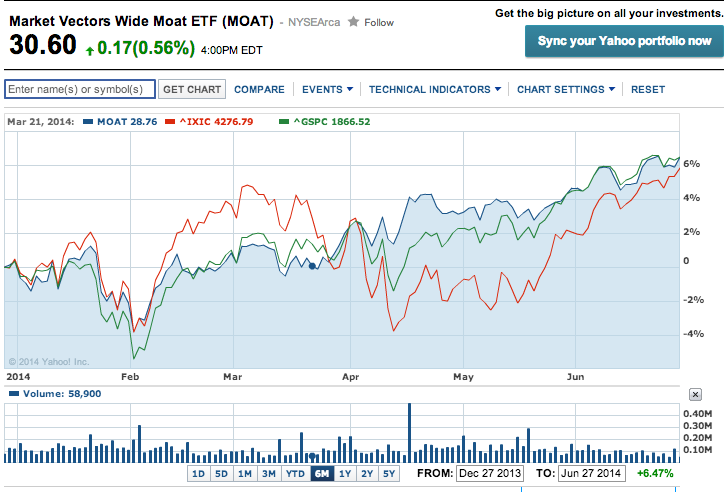The width and height of the screenshot is (725, 492).
Task: Click the Follow star icon
Action: click(x=353, y=21)
